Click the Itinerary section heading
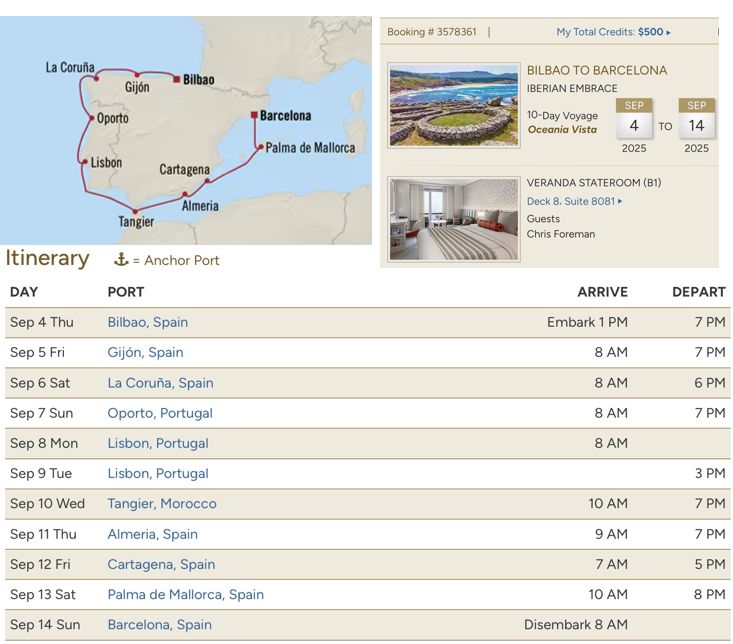 (47, 258)
